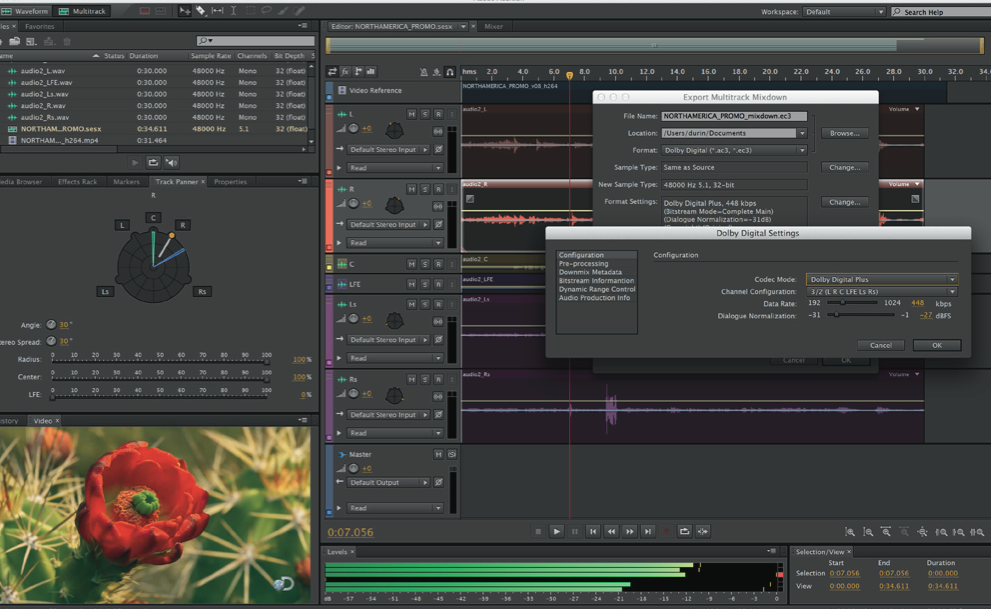Image resolution: width=991 pixels, height=609 pixels.
Task: Click the Fast Forward button in transport
Action: click(x=629, y=531)
